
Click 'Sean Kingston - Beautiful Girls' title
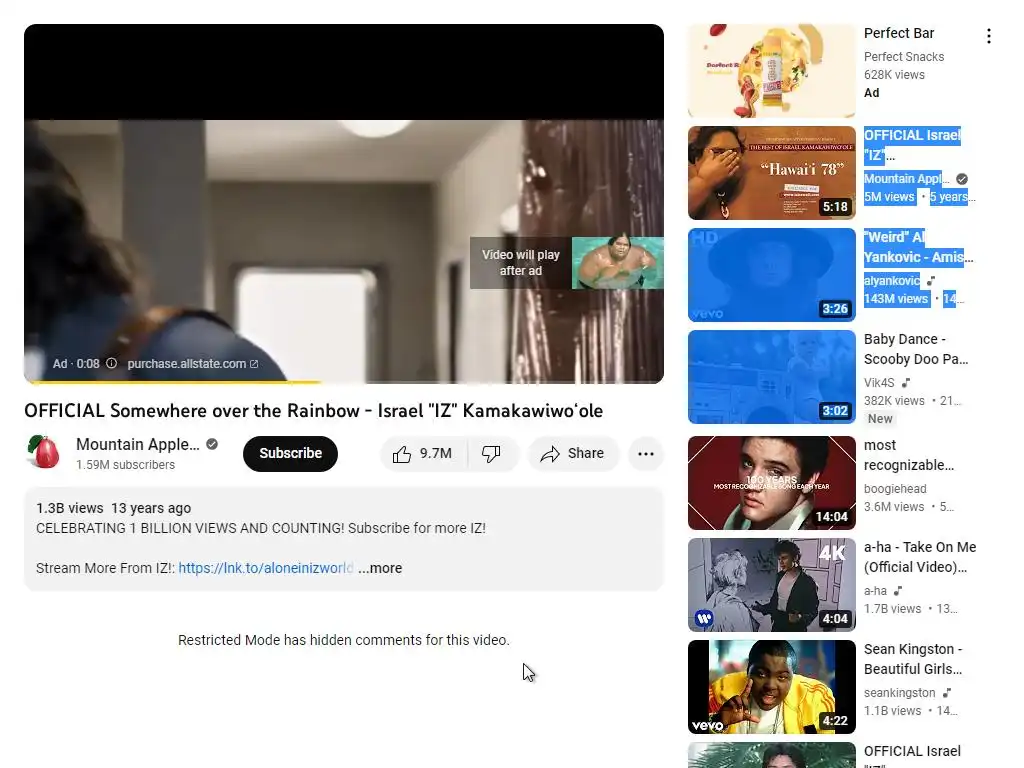[913, 659]
